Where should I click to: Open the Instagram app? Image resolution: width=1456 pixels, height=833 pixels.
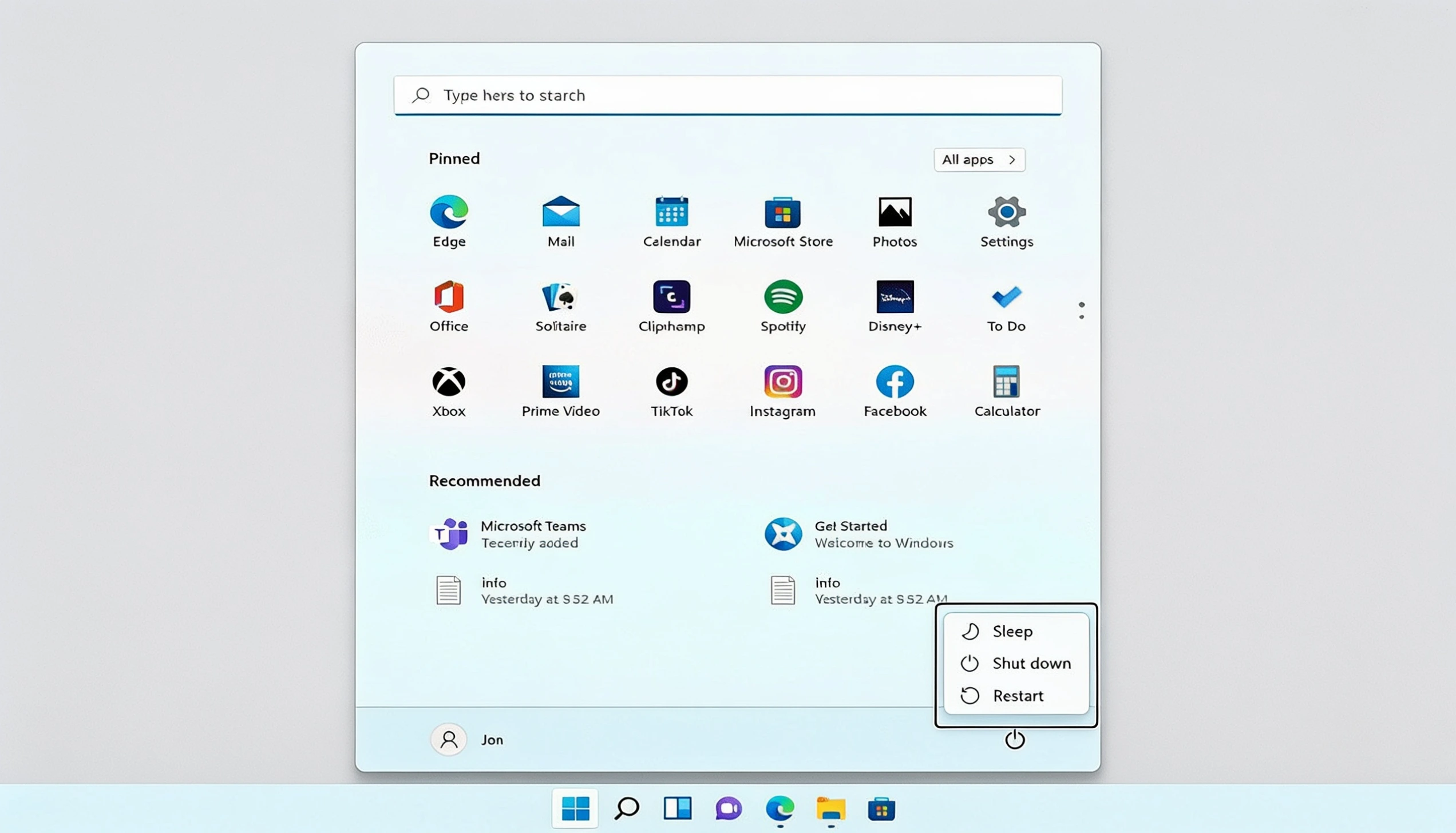tap(783, 391)
